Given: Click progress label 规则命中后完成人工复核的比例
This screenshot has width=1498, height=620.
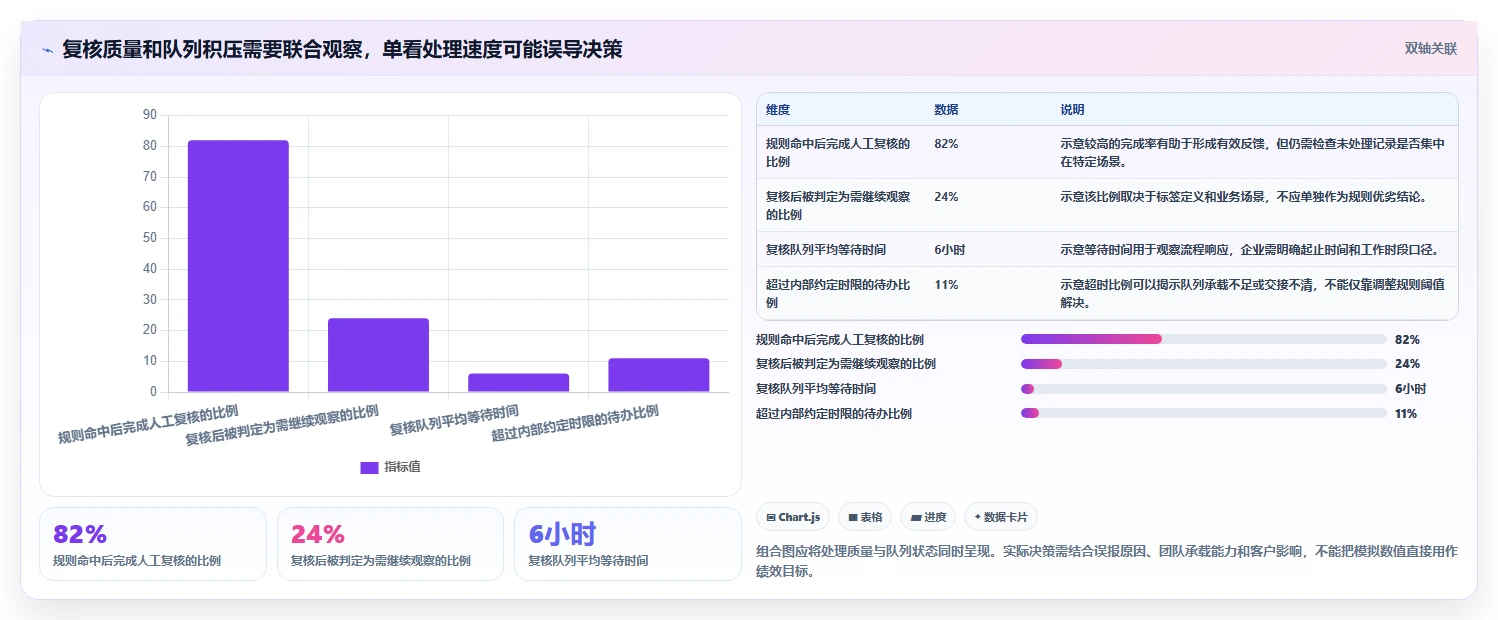Looking at the screenshot, I should click(x=840, y=340).
